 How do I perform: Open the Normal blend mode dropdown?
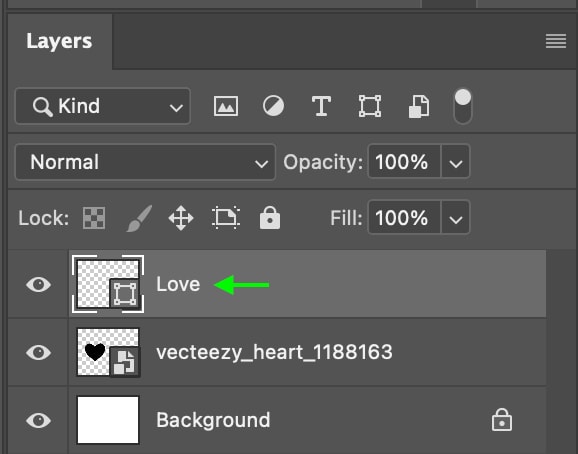tap(145, 162)
